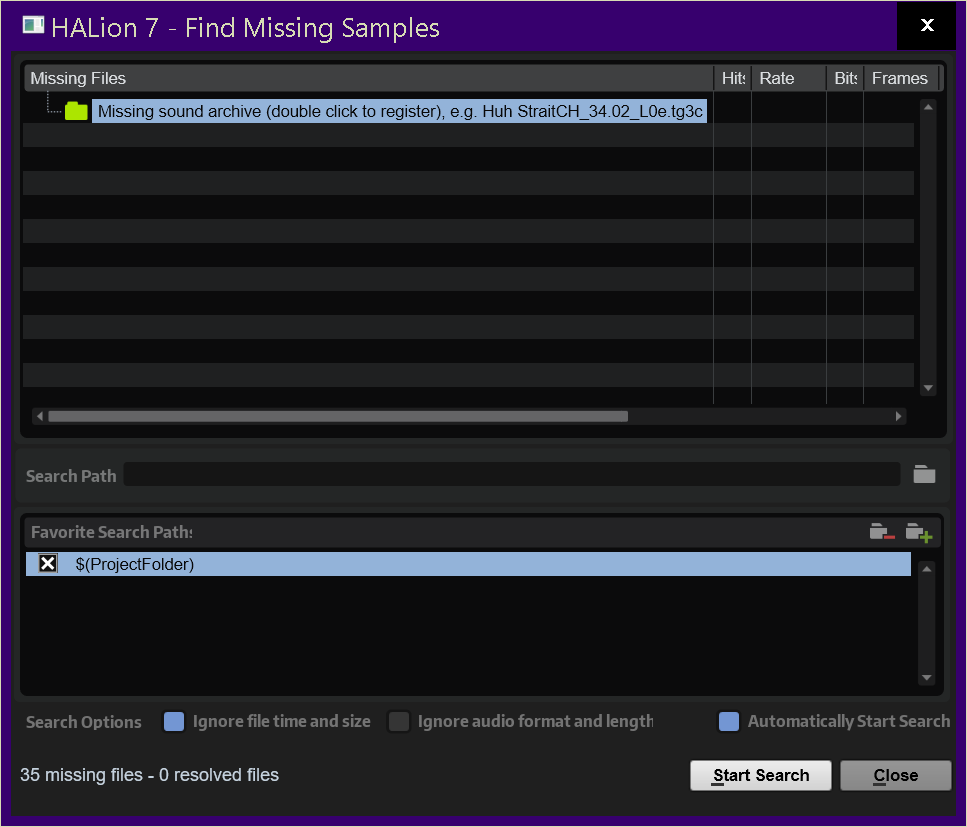Click the Start Search button
The height and width of the screenshot is (827, 967).
[760, 775]
